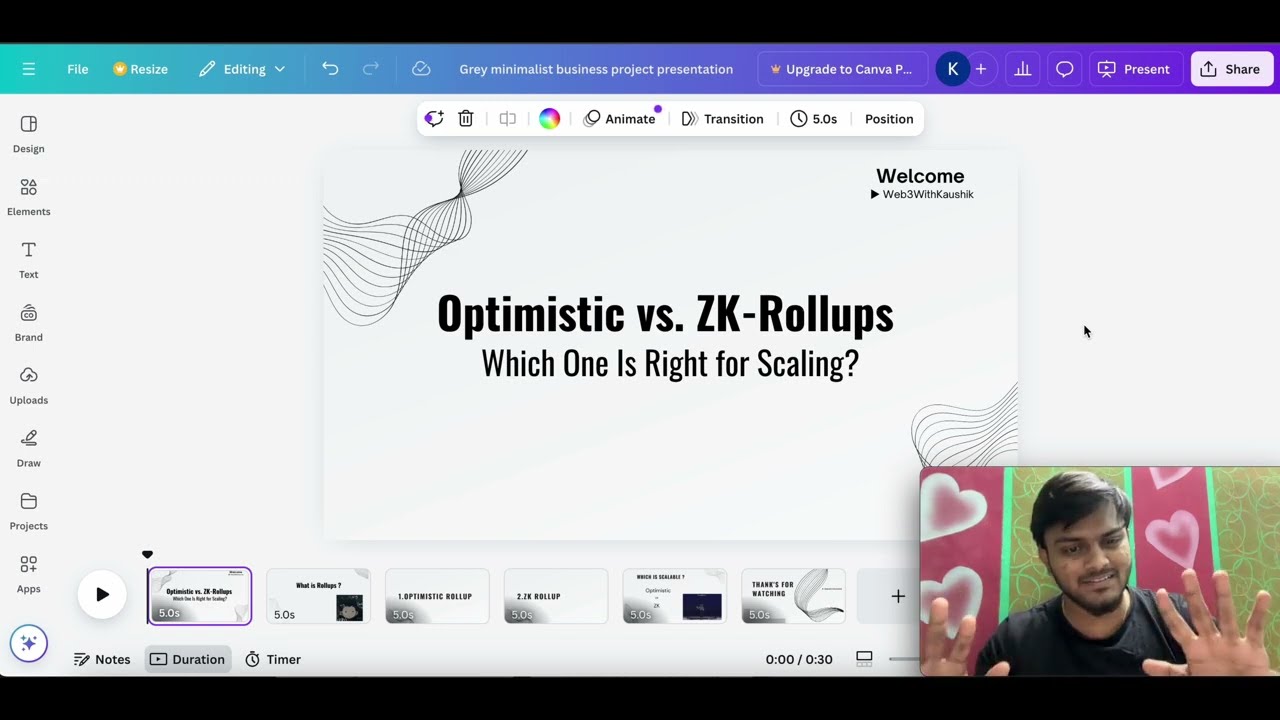1280x720 pixels.
Task: Toggle the Duration view
Action: 188,659
